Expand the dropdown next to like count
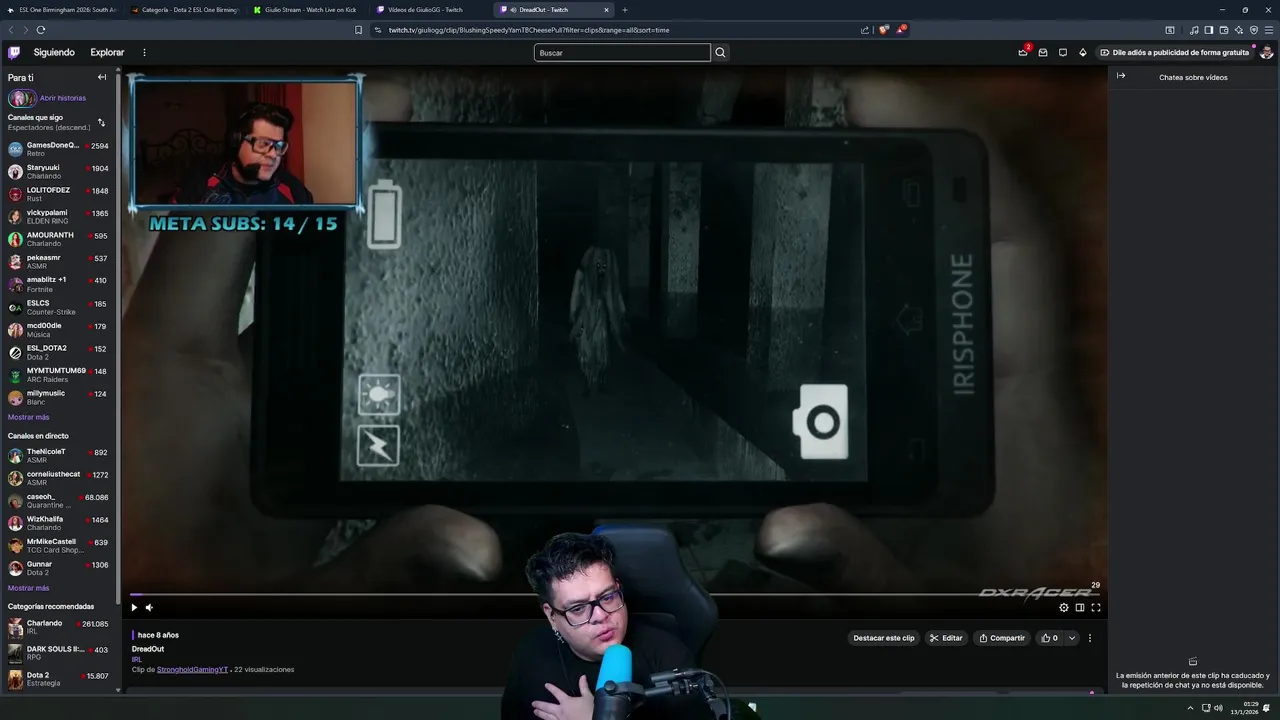This screenshot has width=1280, height=720. coord(1072,638)
